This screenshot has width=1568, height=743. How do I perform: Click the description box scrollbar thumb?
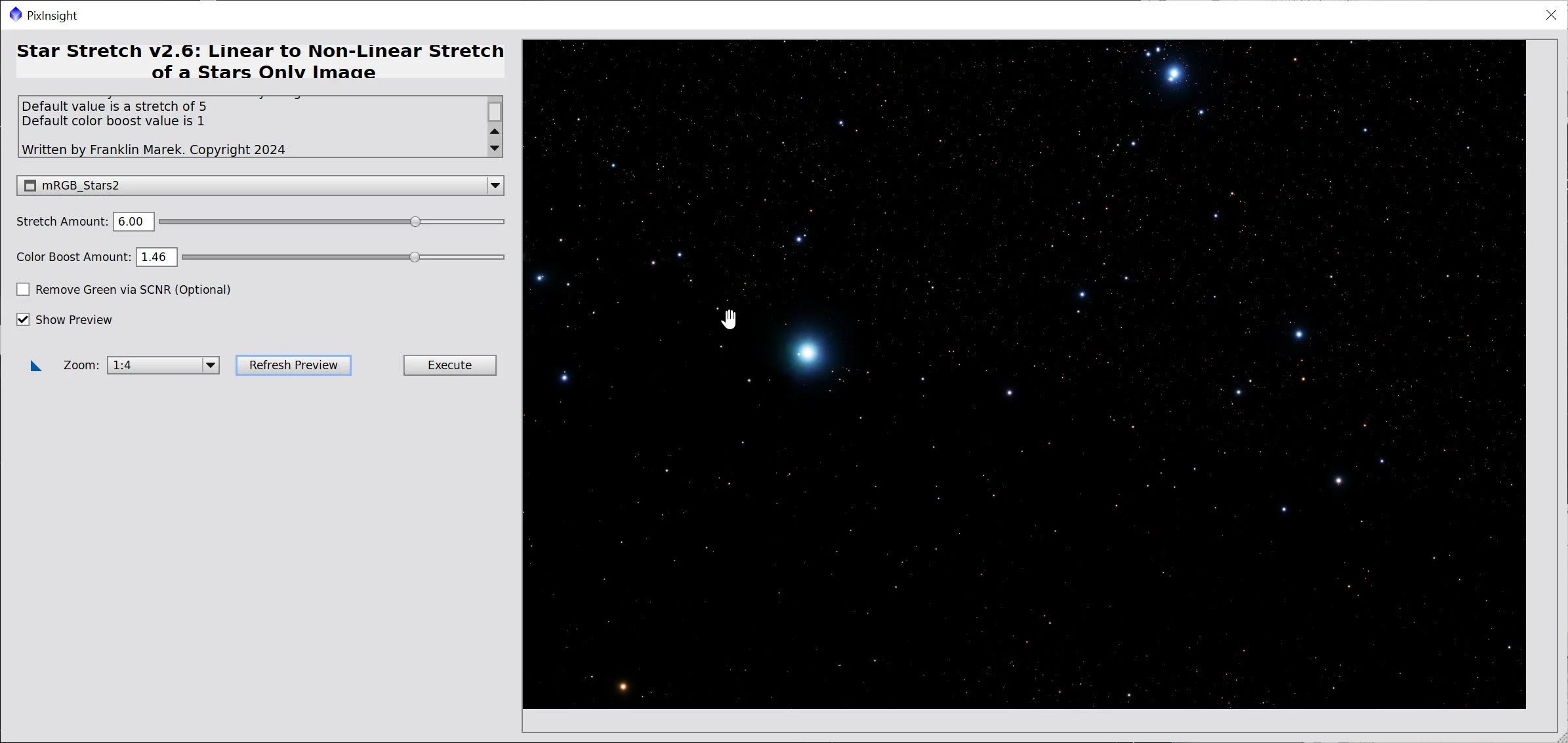point(495,111)
